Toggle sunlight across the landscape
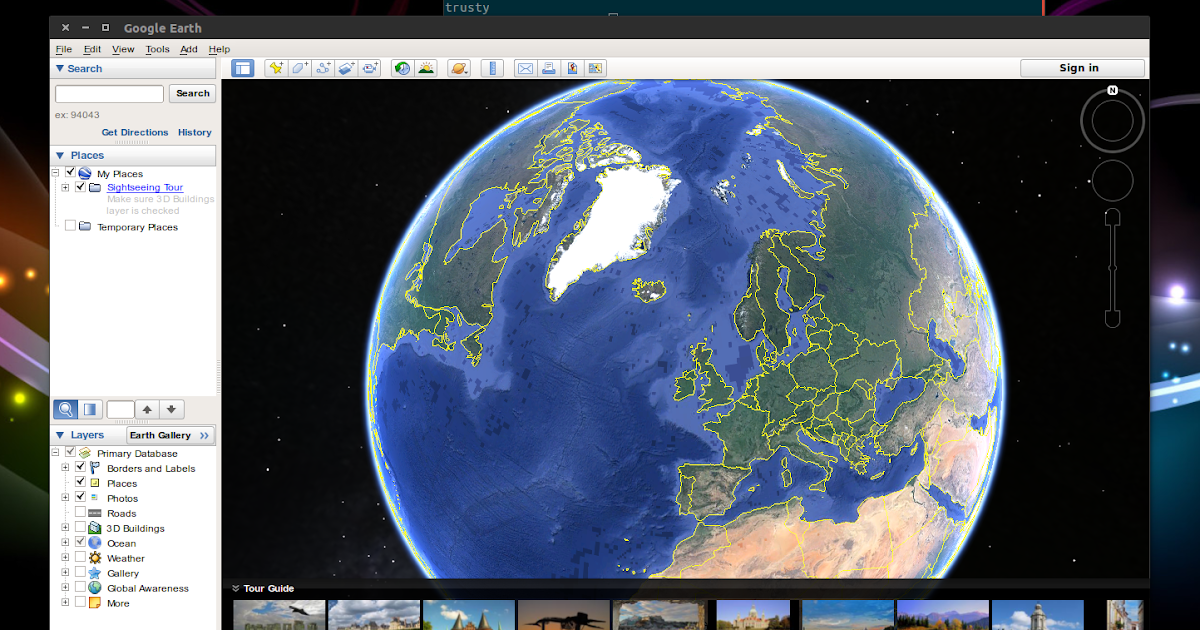Screen dimensions: 1200x630 click(x=427, y=68)
